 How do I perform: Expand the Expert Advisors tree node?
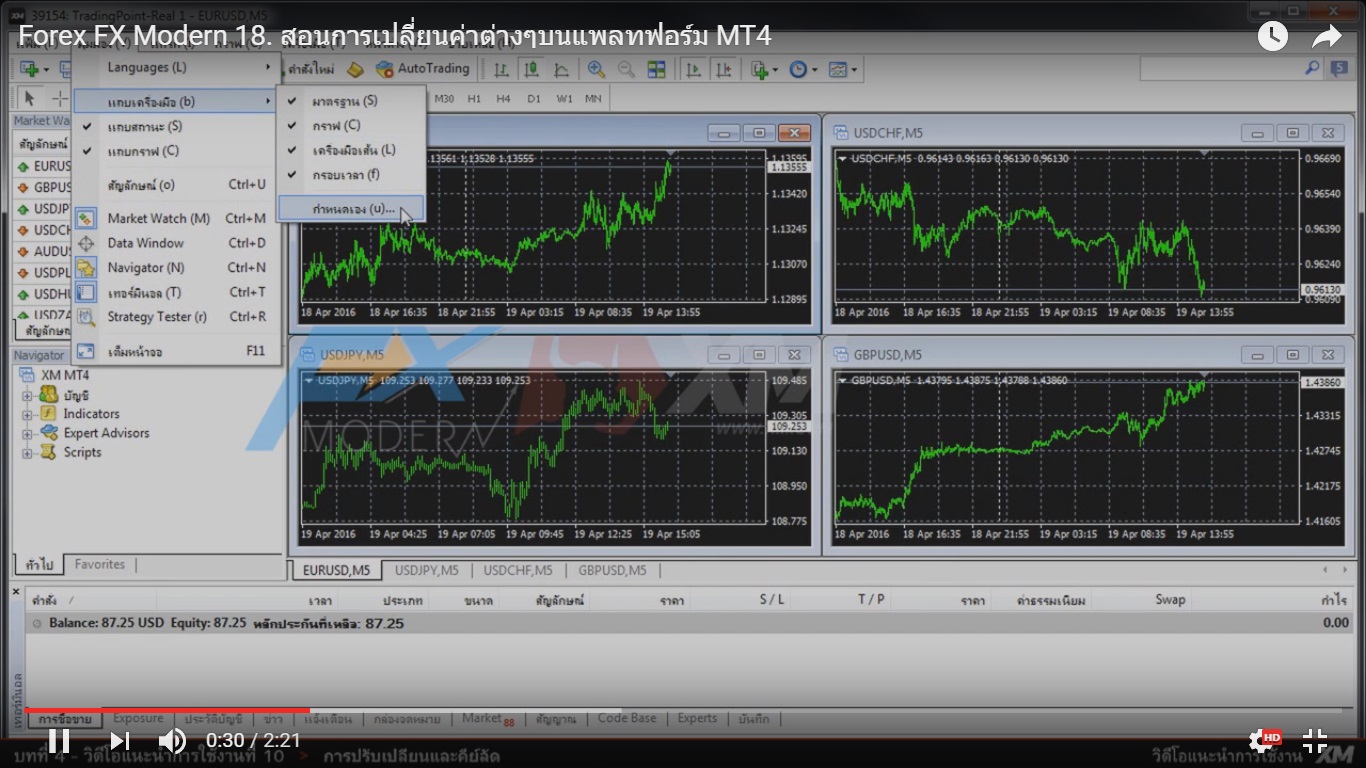pos(27,433)
